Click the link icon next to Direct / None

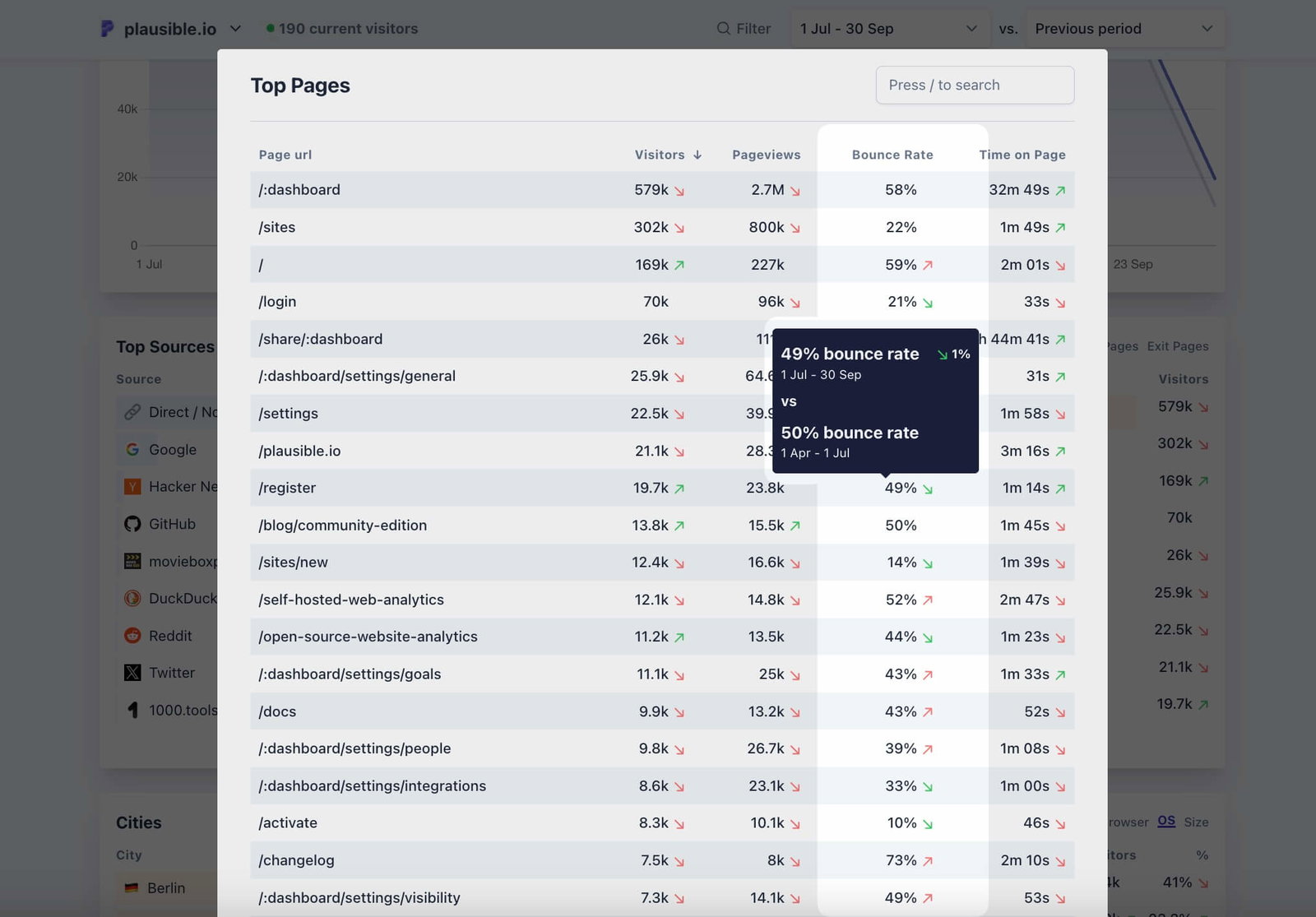click(132, 412)
